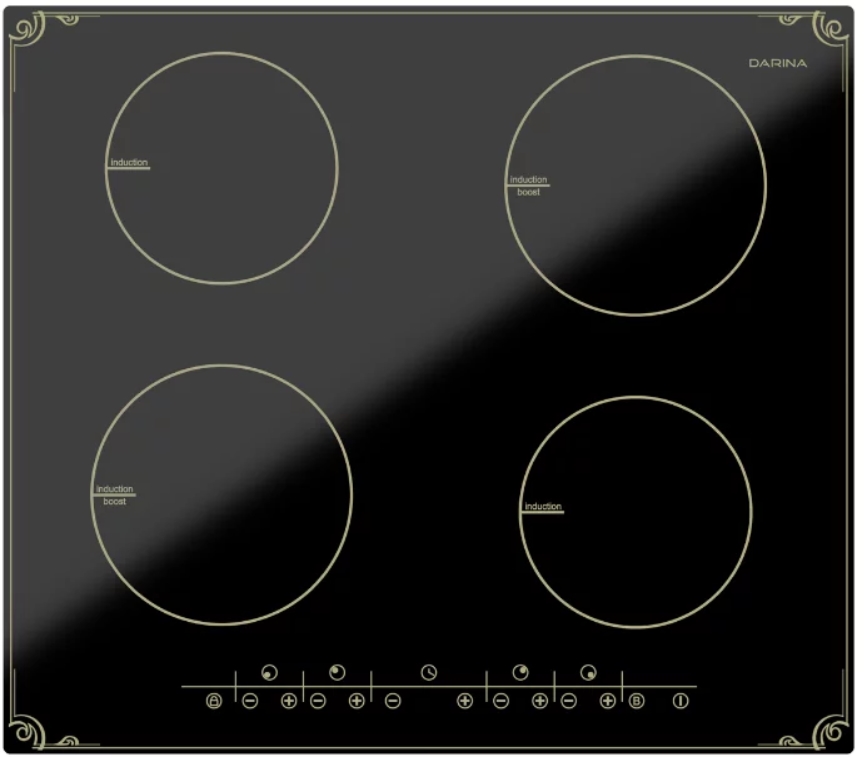
Task: Decrease the rear-right zone power with minus
Action: (x=502, y=701)
